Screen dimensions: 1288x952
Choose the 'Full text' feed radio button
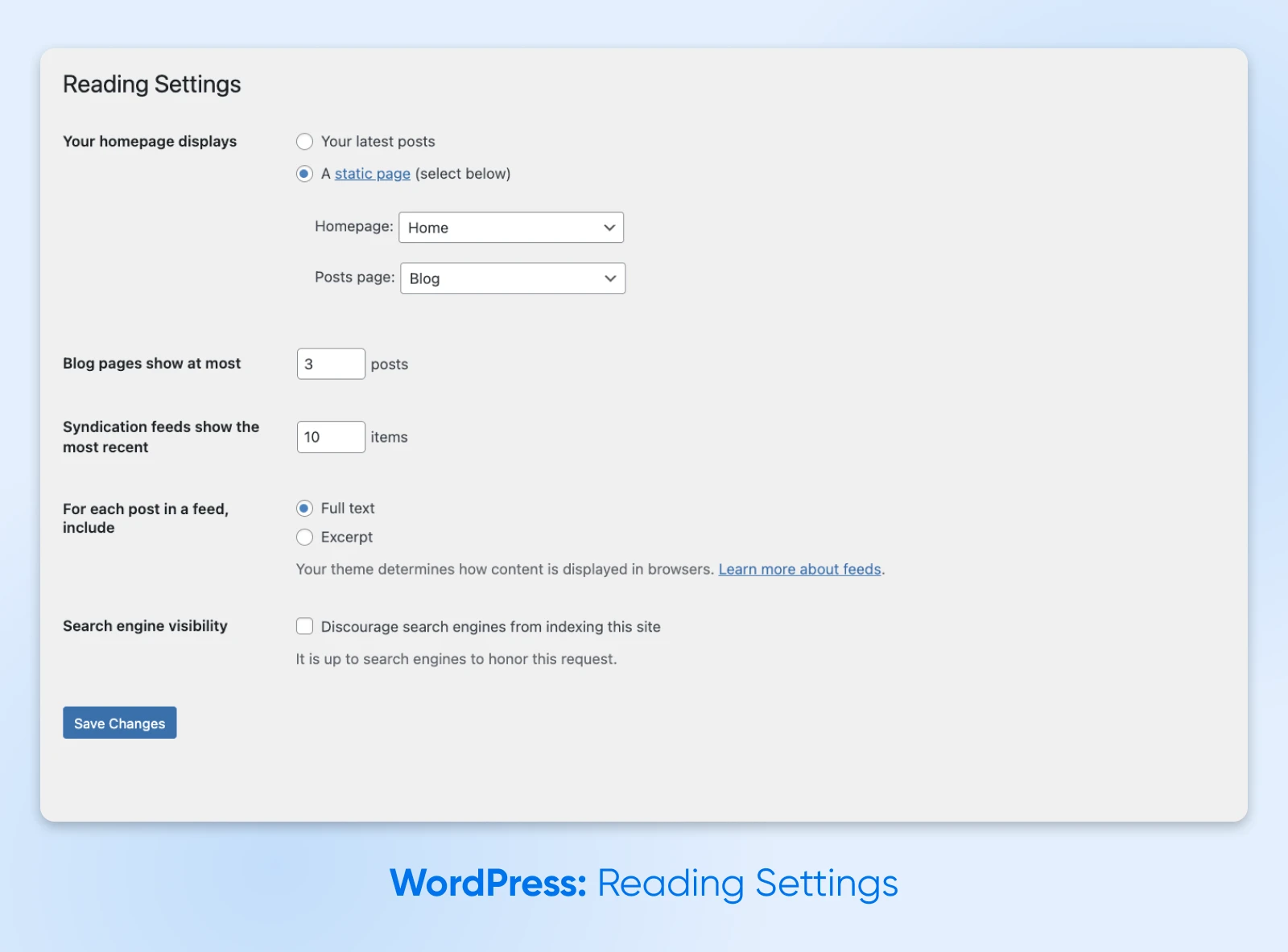(304, 509)
